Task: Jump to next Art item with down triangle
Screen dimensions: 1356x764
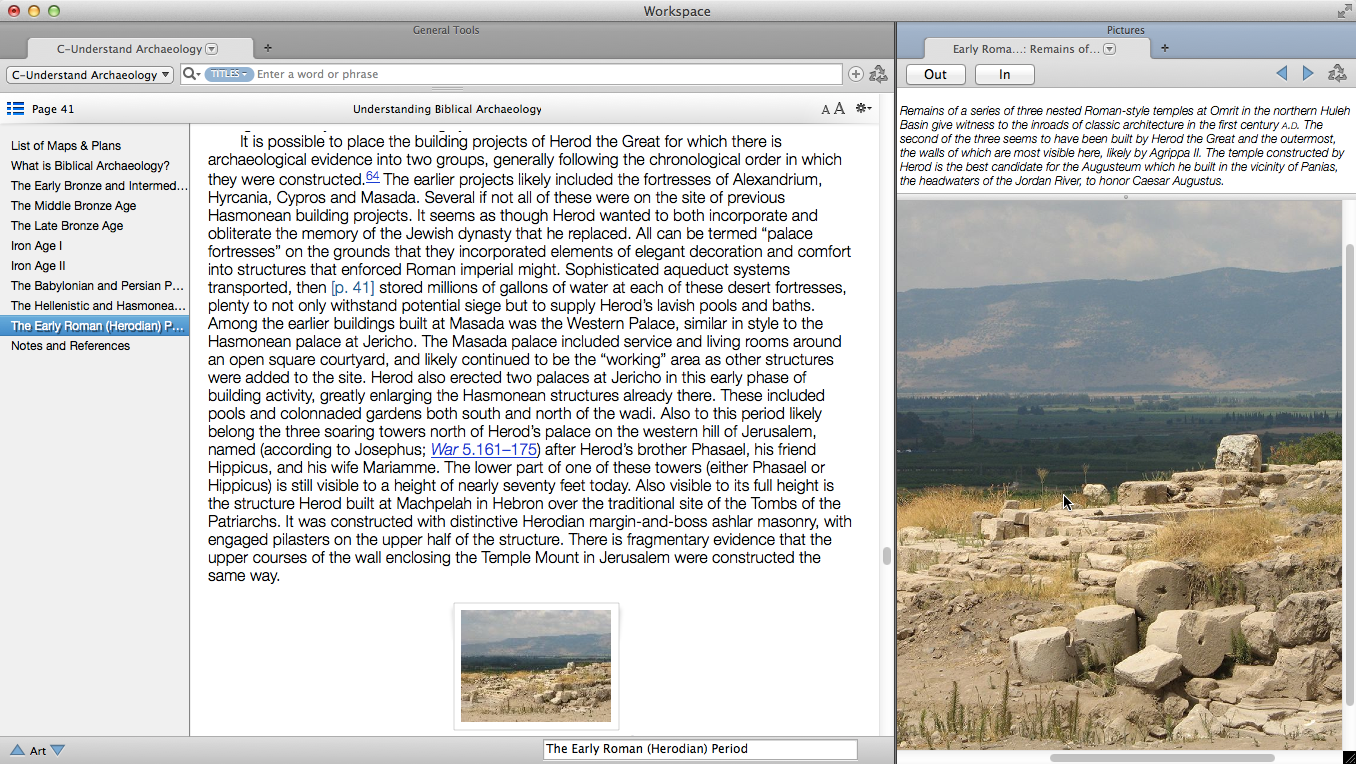Action: (x=57, y=750)
